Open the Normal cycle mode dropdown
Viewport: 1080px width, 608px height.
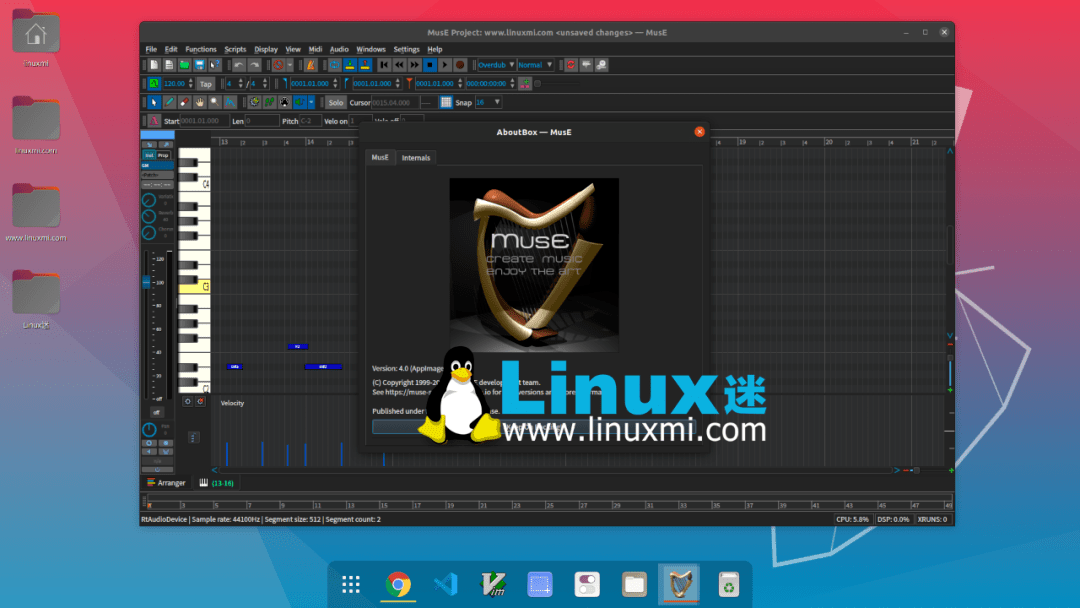click(535, 65)
